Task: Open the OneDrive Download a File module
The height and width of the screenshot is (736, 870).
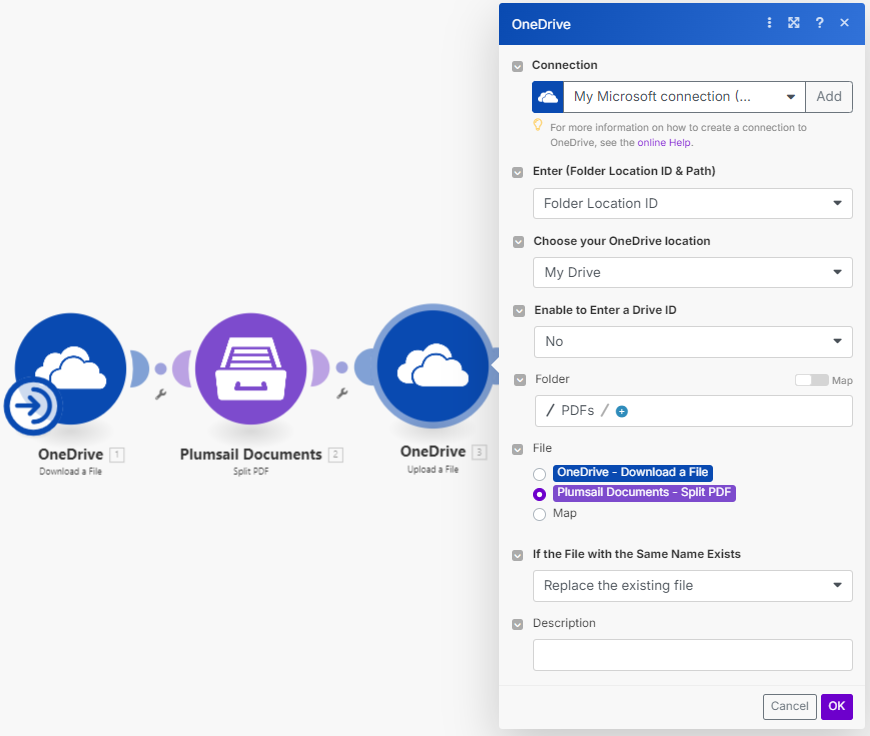Action: [x=70, y=369]
